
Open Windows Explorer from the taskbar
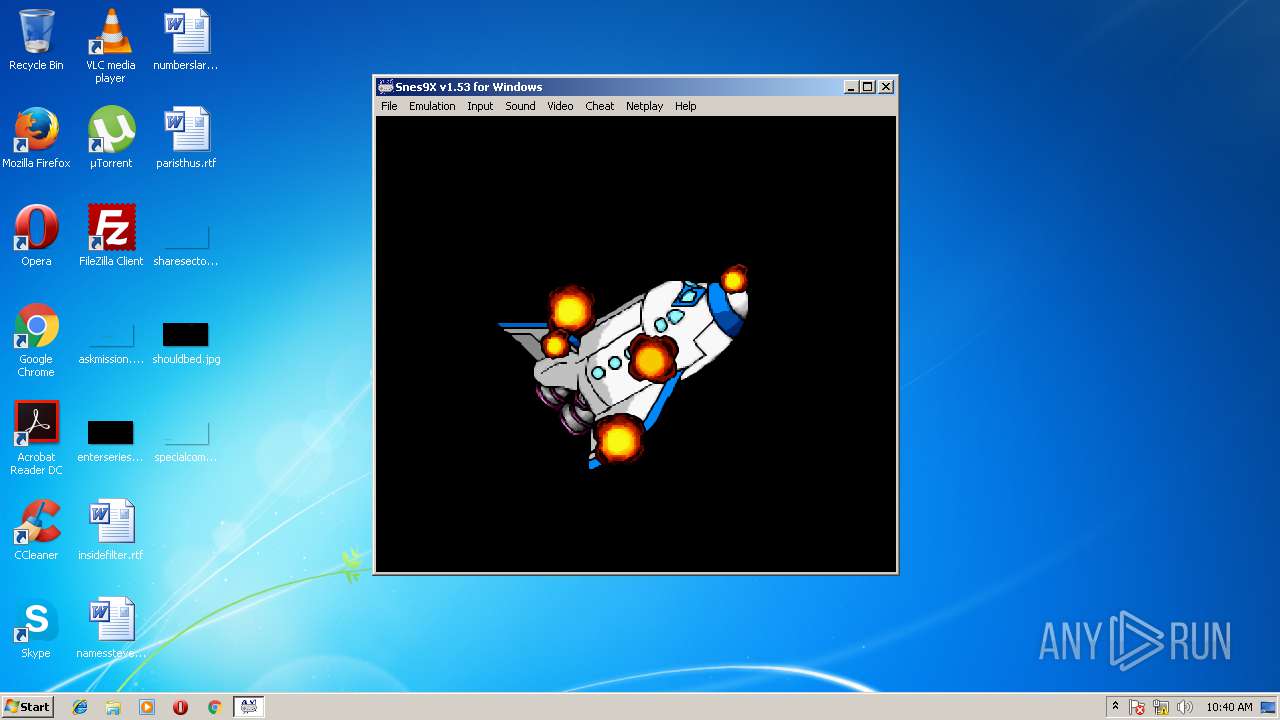[x=113, y=707]
